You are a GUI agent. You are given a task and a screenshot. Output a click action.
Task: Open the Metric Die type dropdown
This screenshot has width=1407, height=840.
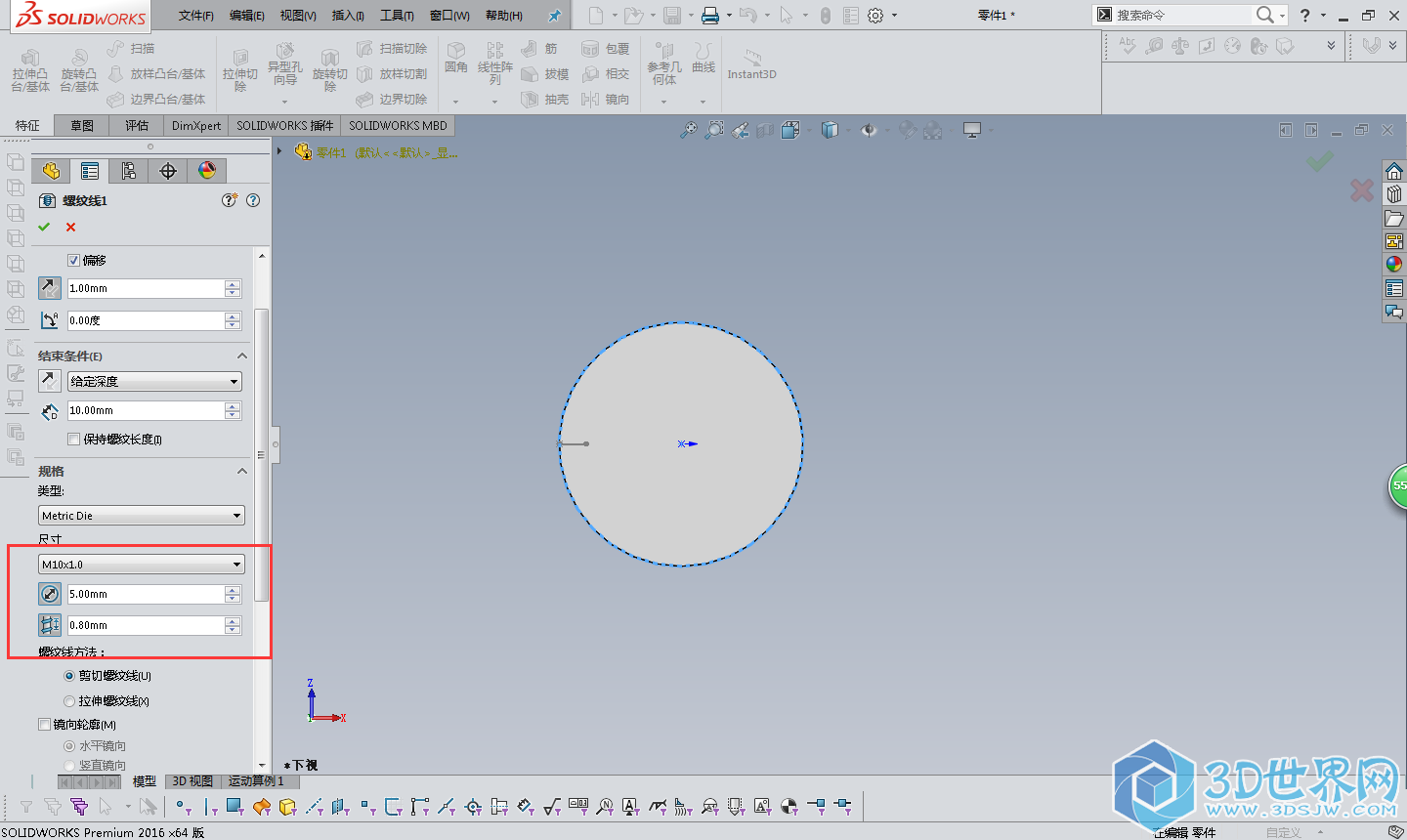point(142,515)
